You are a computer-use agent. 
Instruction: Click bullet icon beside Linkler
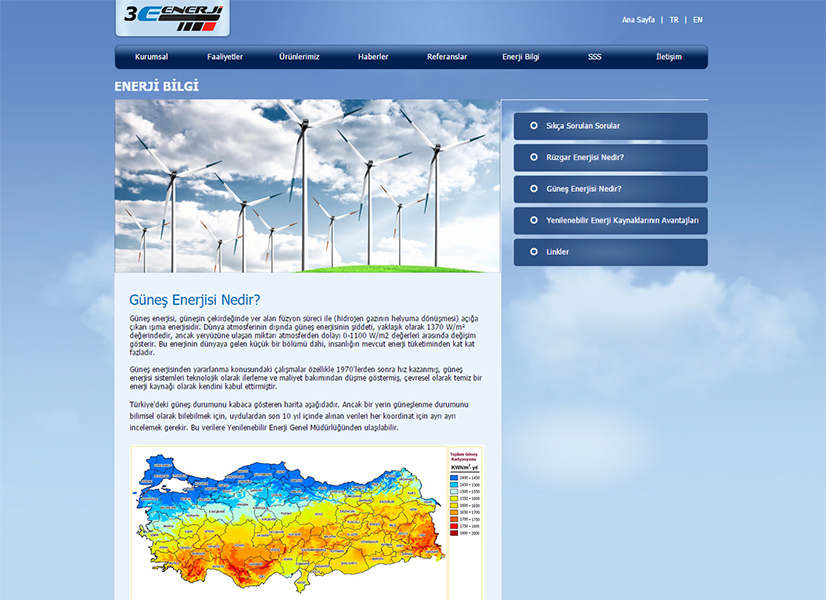pos(534,252)
